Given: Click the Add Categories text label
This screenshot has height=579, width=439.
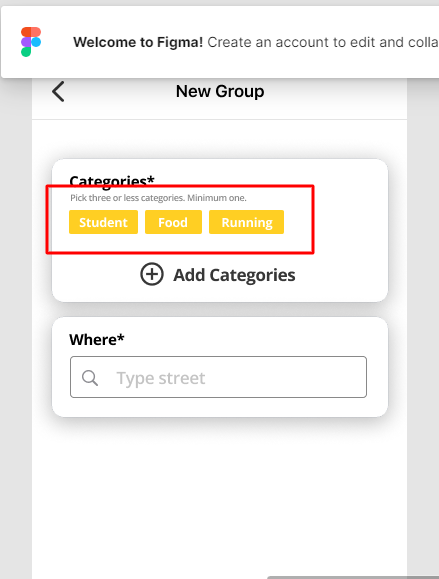Looking at the screenshot, I should coord(234,275).
